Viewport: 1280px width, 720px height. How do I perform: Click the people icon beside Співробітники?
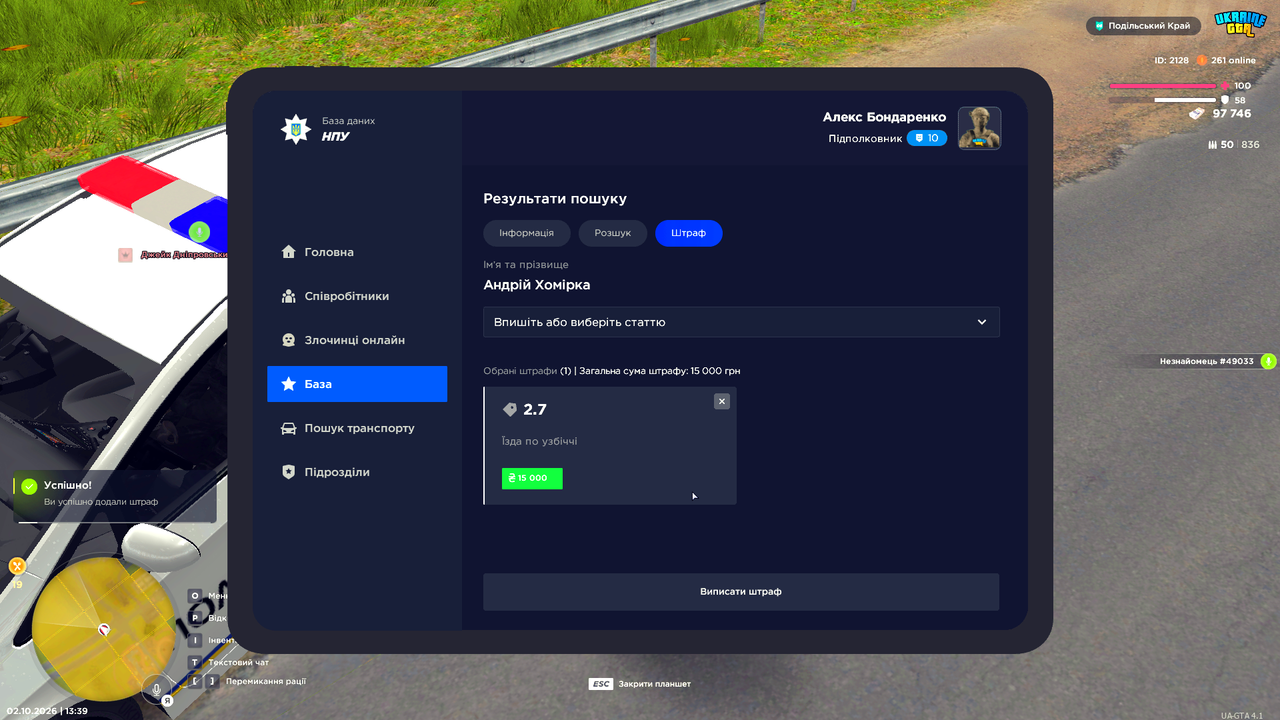(x=289, y=296)
